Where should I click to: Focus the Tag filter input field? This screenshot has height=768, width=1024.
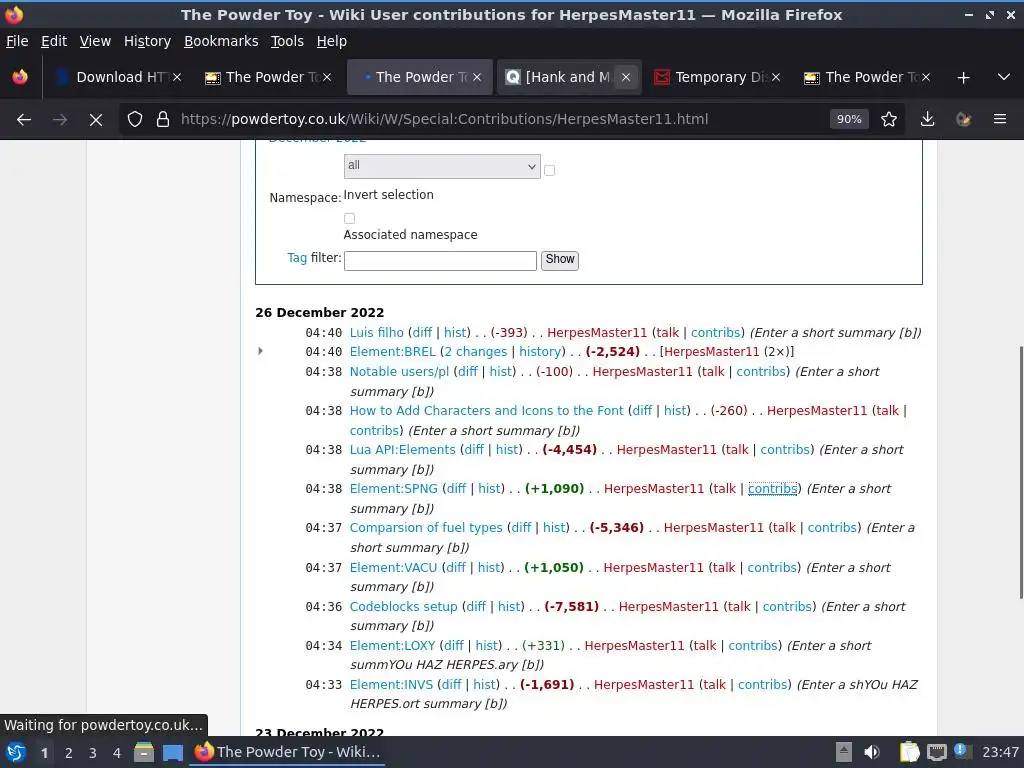[x=440, y=261]
